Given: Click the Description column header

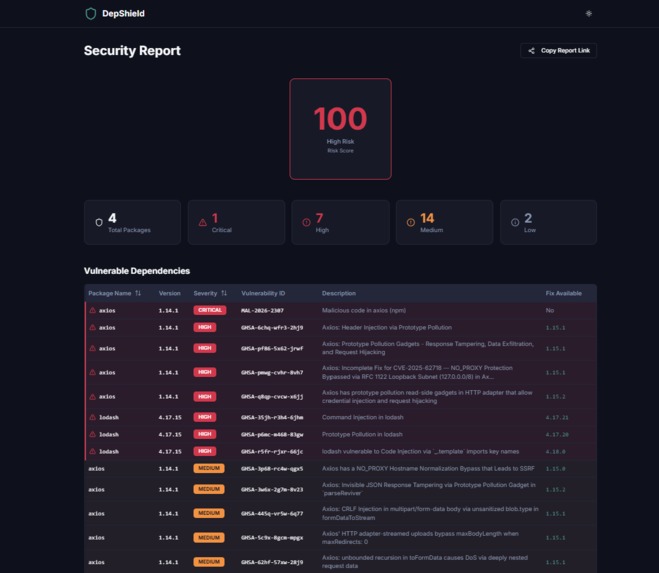Looking at the screenshot, I should pyautogui.click(x=339, y=293).
